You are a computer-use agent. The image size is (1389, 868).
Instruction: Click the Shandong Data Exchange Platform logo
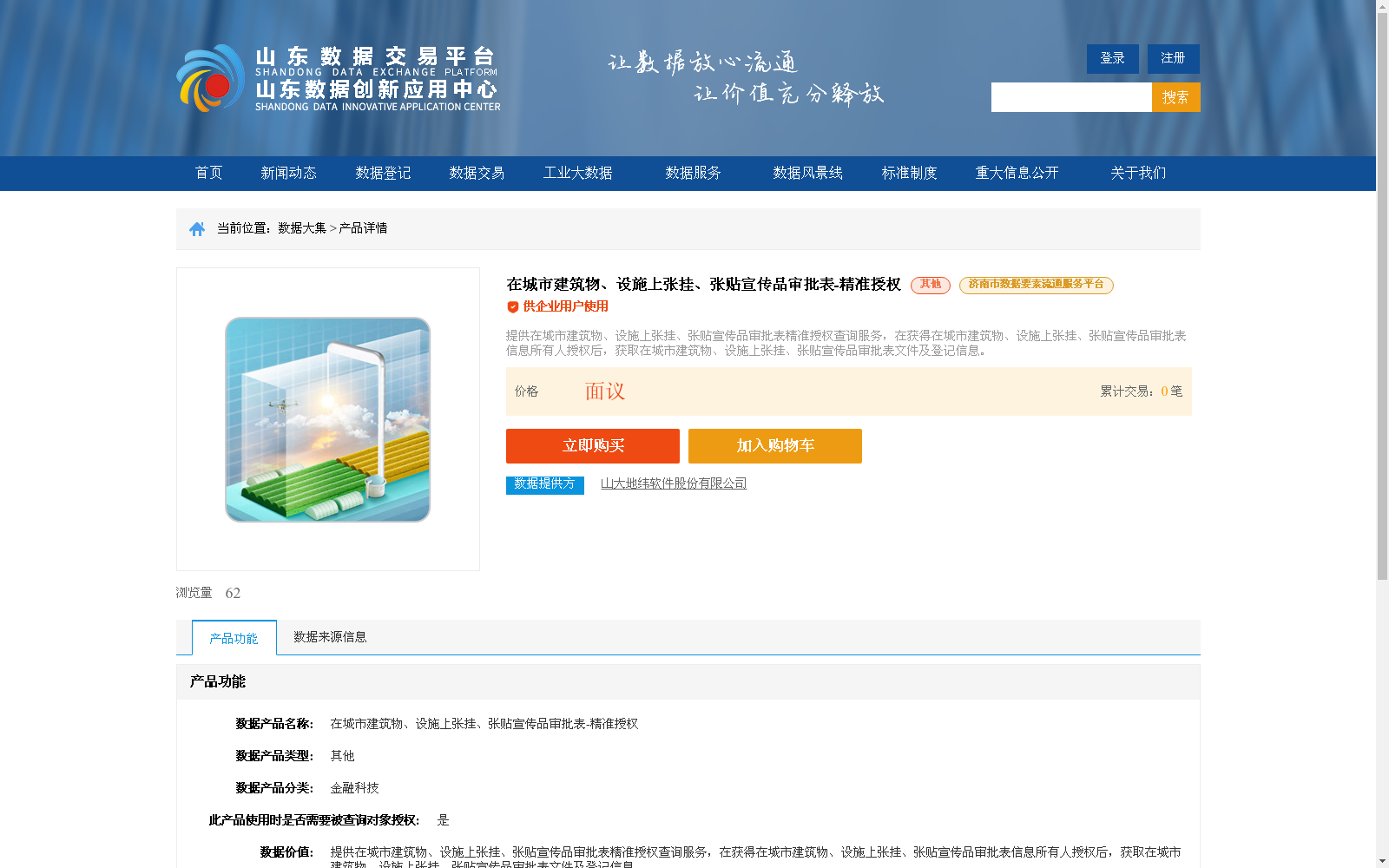pos(338,78)
